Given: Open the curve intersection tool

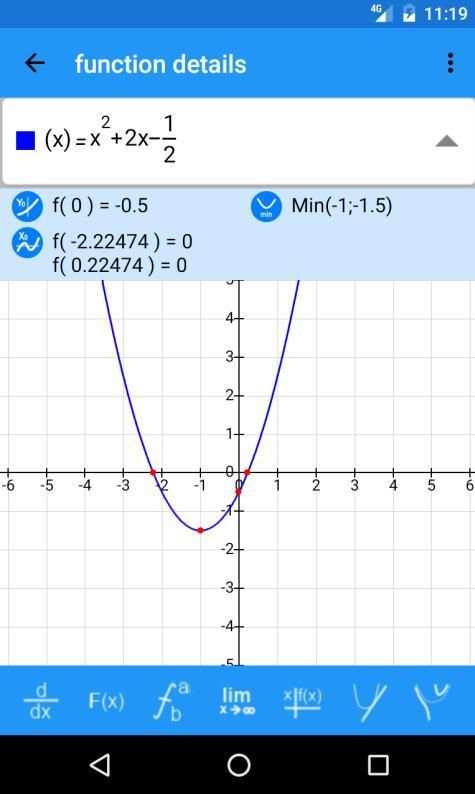Looking at the screenshot, I should [431, 701].
